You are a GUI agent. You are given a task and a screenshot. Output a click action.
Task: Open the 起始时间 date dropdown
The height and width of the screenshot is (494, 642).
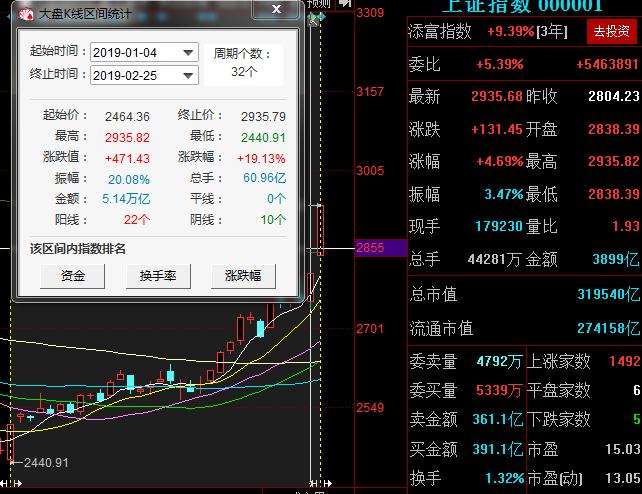point(188,52)
